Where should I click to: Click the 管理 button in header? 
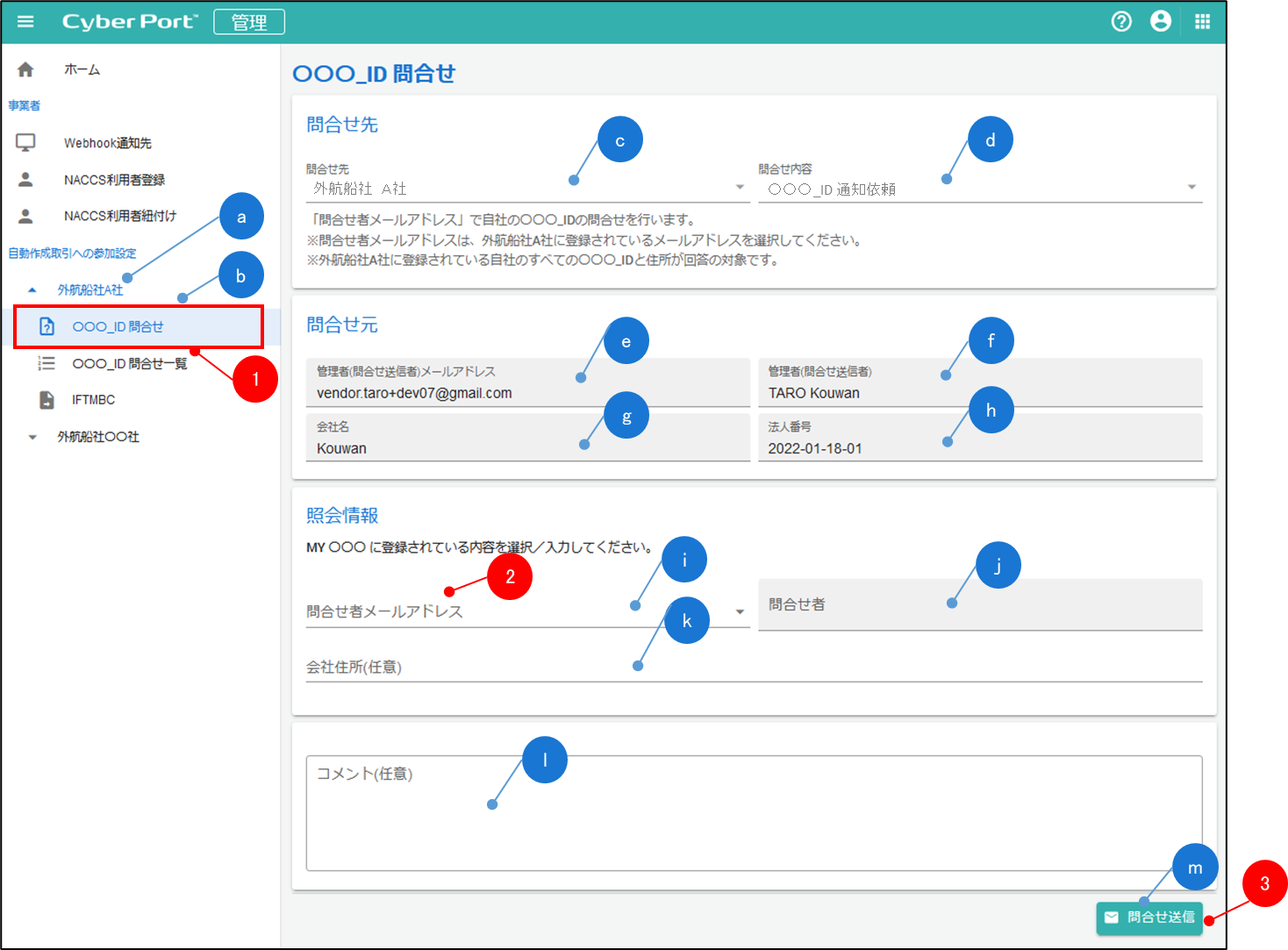point(249,22)
